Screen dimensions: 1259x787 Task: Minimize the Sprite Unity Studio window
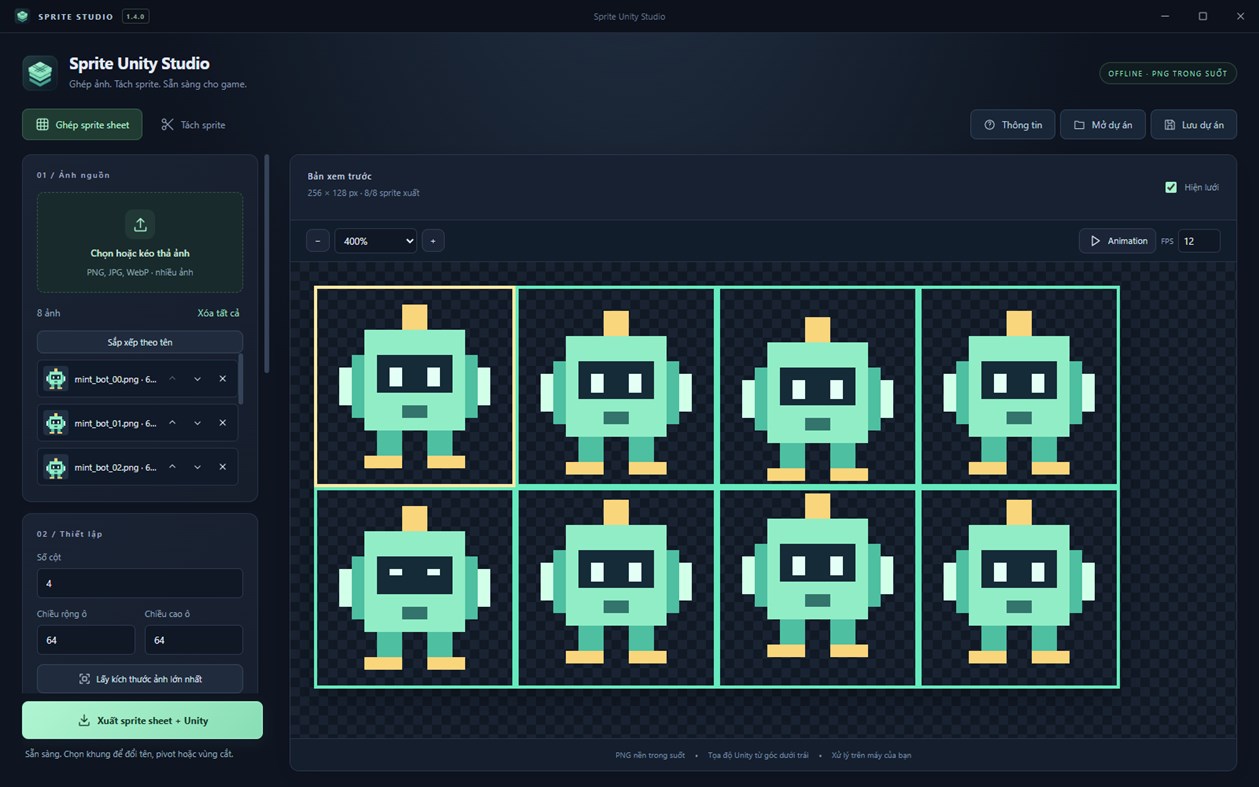[x=1165, y=16]
